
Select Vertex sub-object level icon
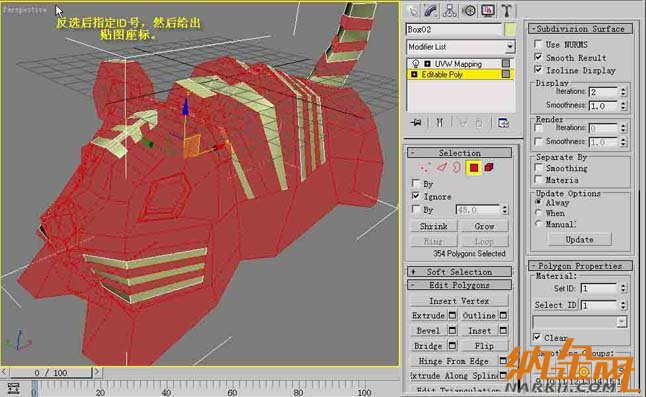(424, 168)
